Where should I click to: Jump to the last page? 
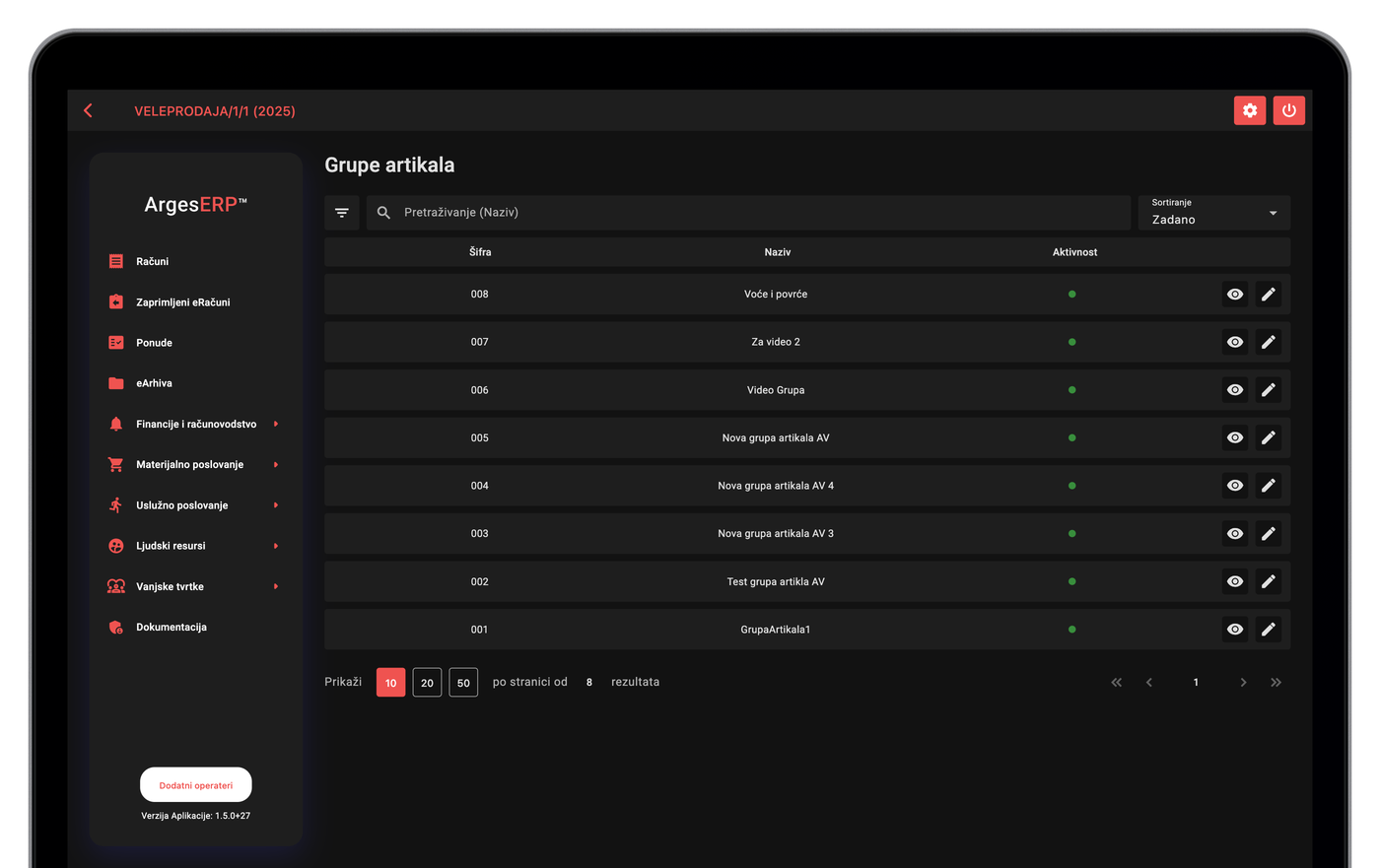click(1276, 682)
